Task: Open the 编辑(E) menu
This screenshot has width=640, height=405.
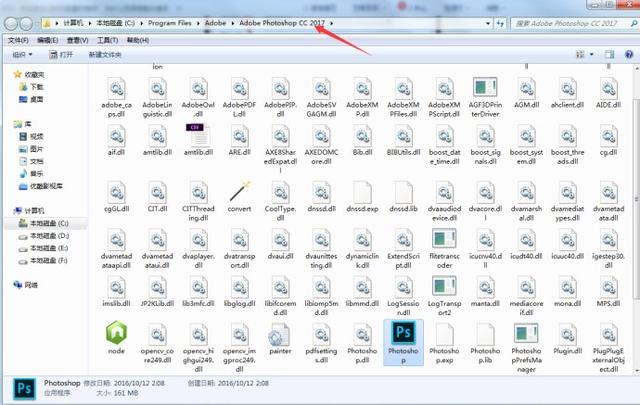Action: [48, 40]
